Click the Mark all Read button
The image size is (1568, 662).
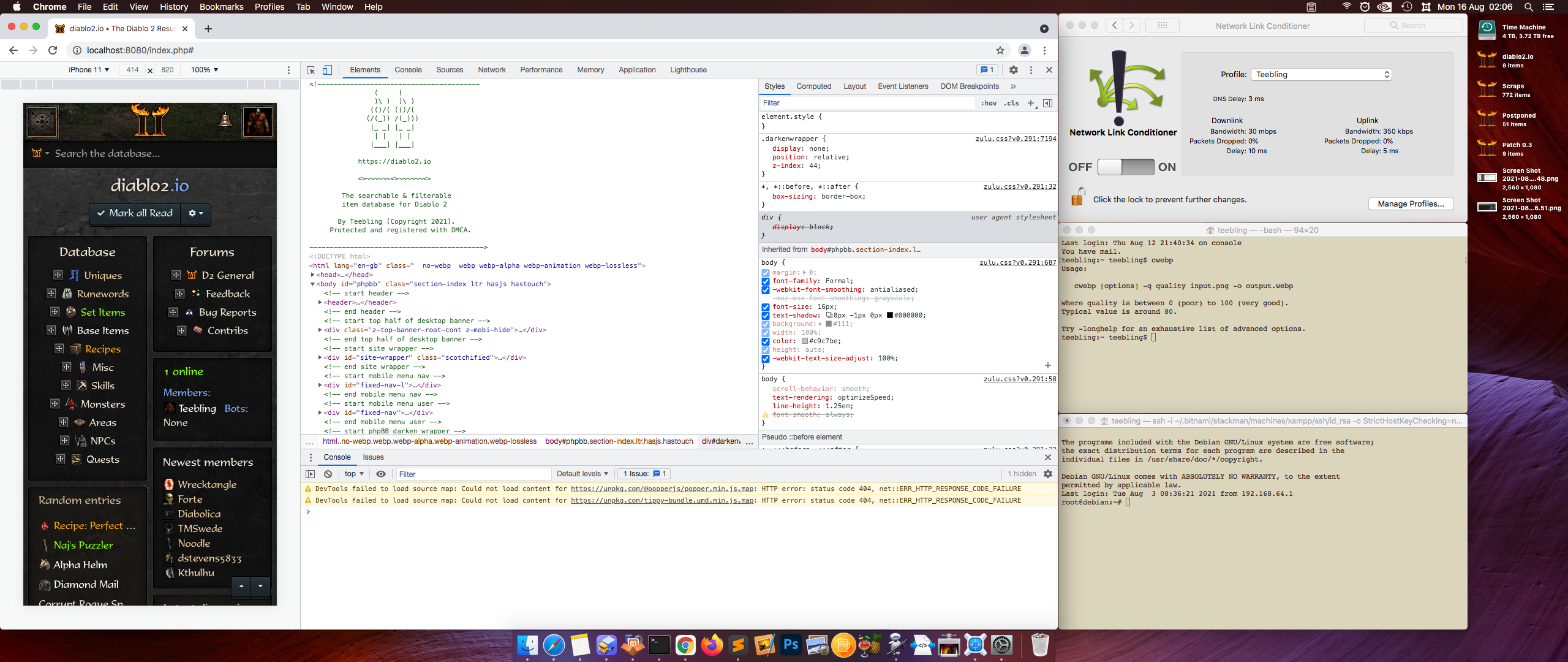(x=135, y=213)
